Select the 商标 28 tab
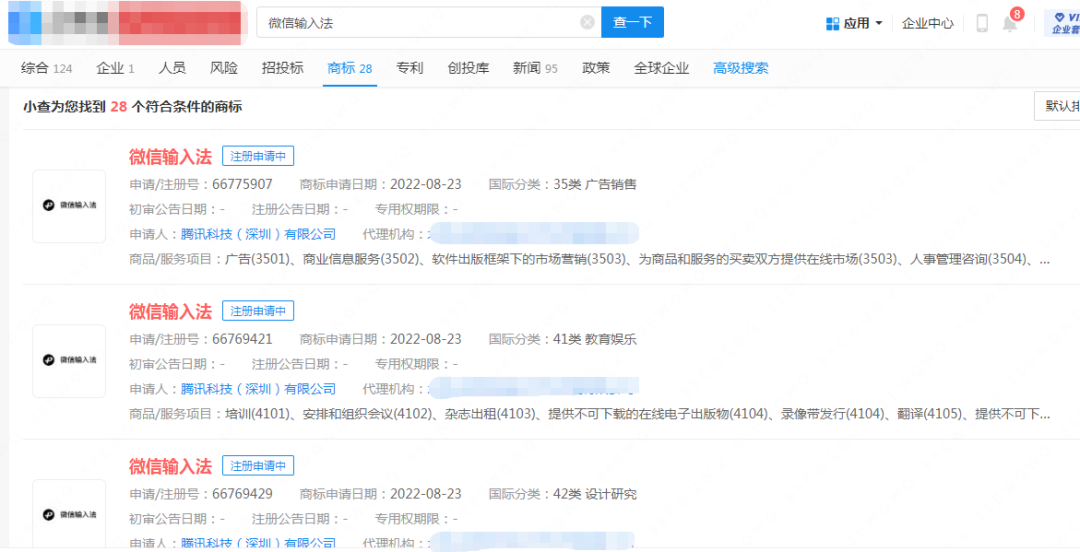 pos(350,68)
